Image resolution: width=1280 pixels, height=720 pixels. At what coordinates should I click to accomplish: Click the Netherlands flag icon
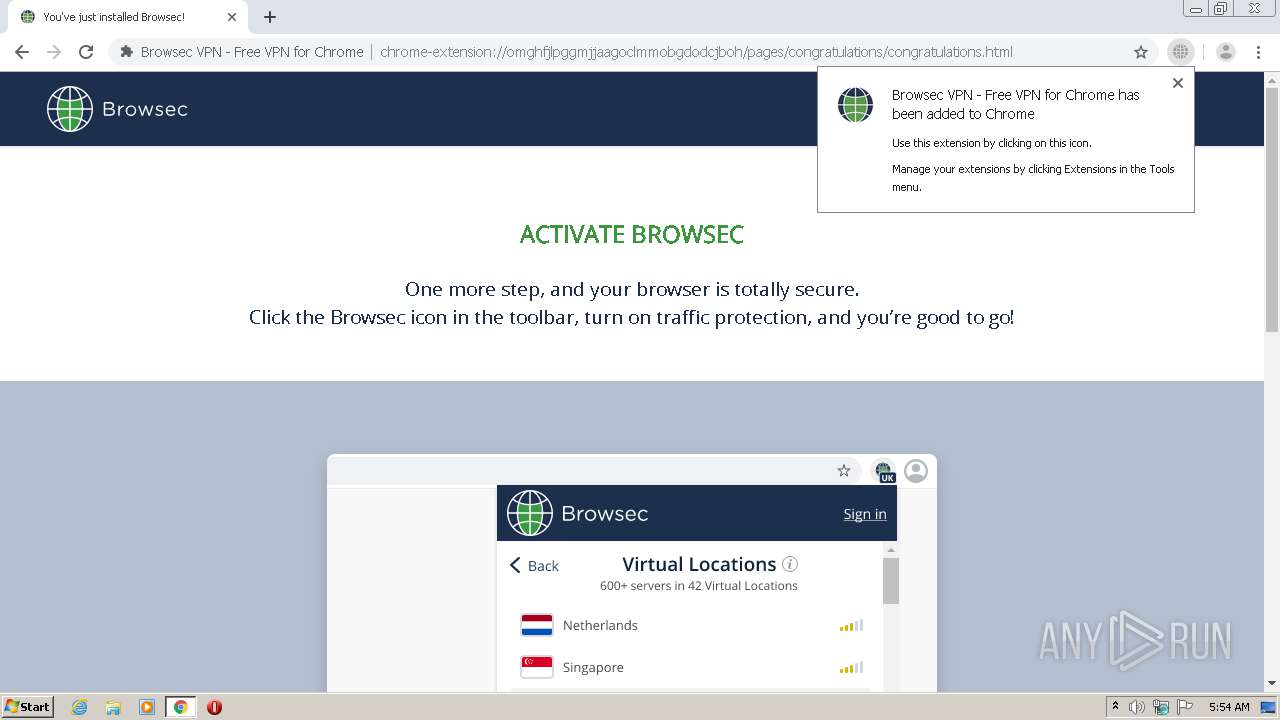tap(537, 626)
